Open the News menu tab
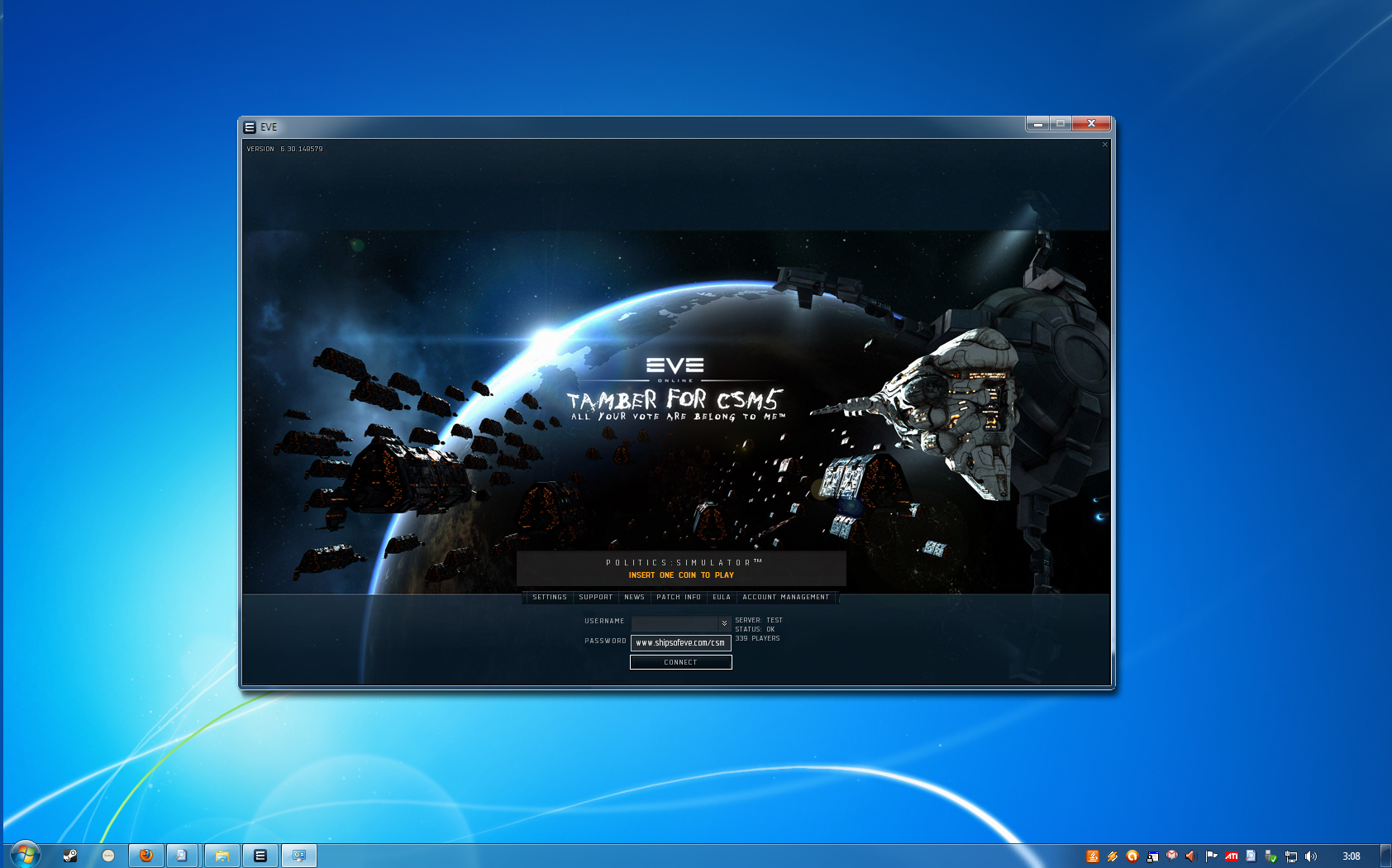The height and width of the screenshot is (868, 1392). [635, 597]
